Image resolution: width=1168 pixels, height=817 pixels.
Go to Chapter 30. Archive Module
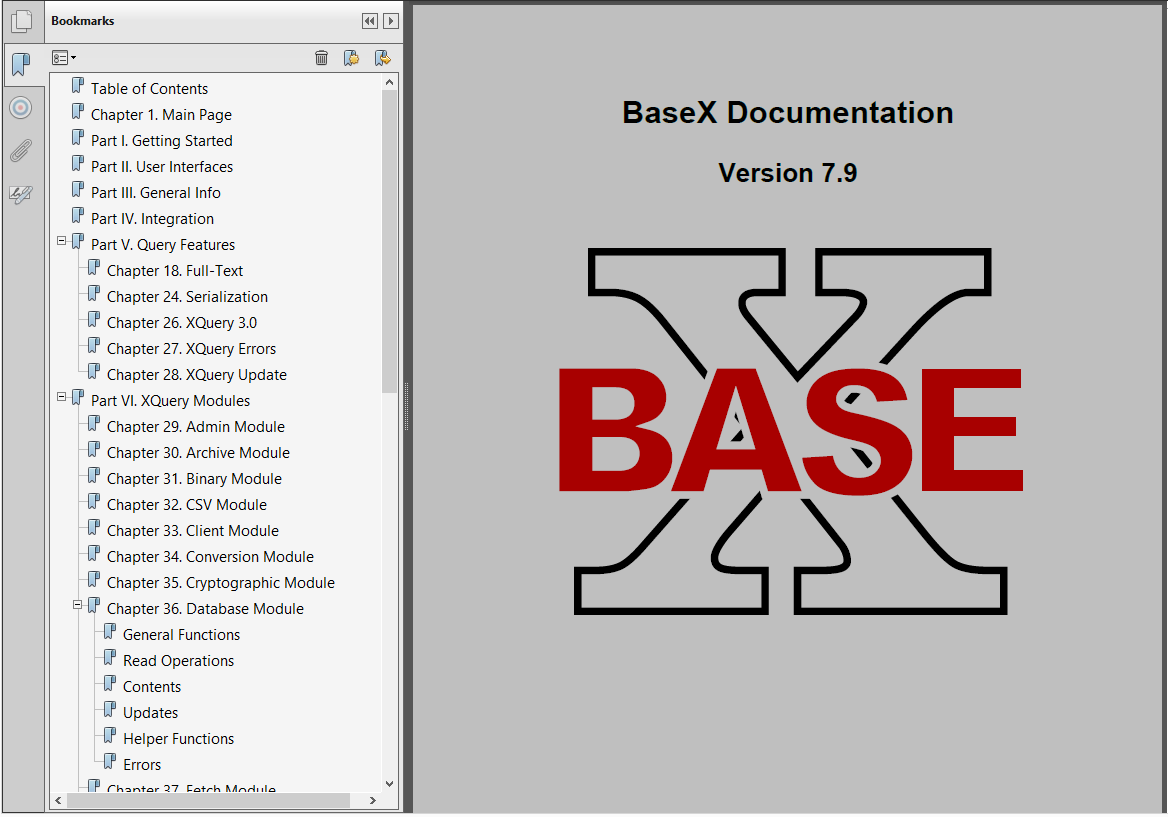coord(198,453)
